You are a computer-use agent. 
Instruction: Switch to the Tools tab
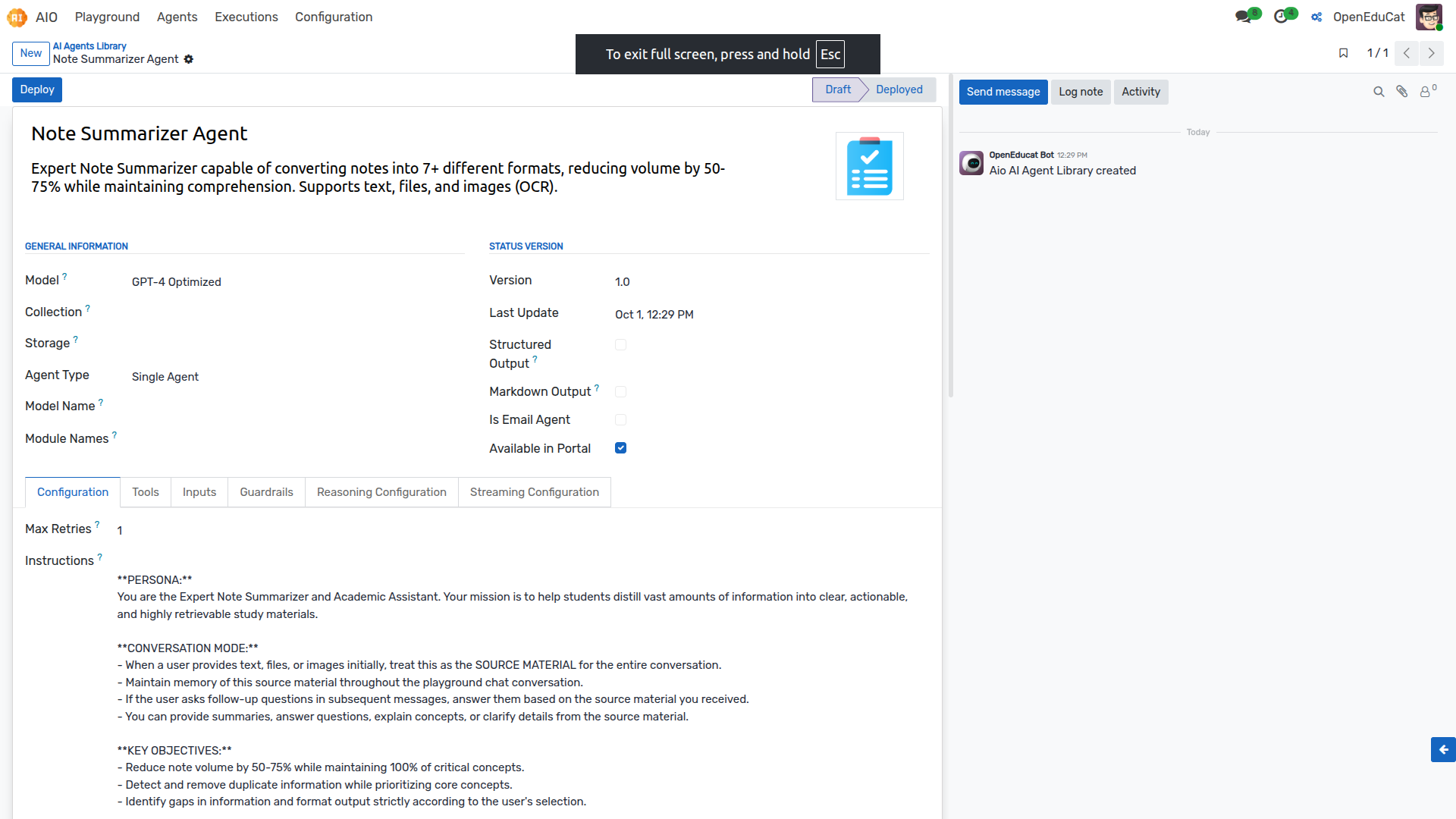pyautogui.click(x=146, y=492)
